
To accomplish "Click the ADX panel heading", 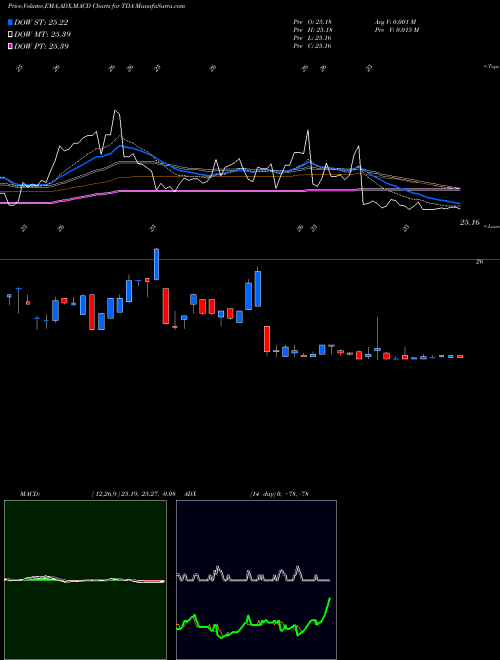I will click(x=190, y=494).
